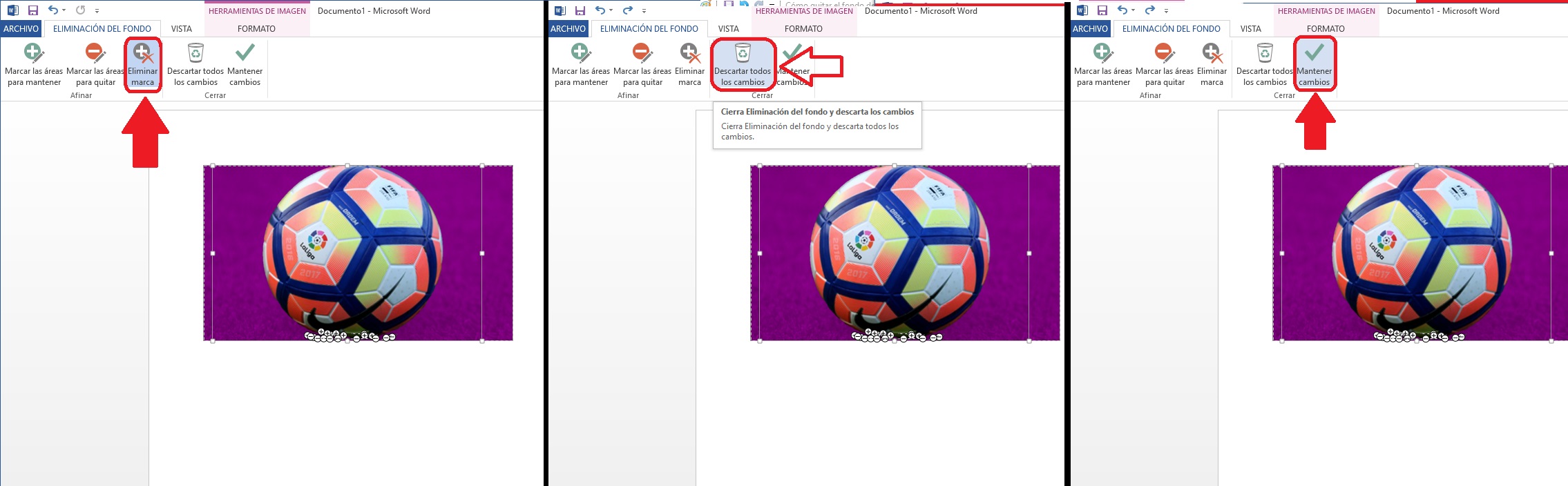
Task: Open ARCHIVO tab in right window
Action: (x=1090, y=28)
